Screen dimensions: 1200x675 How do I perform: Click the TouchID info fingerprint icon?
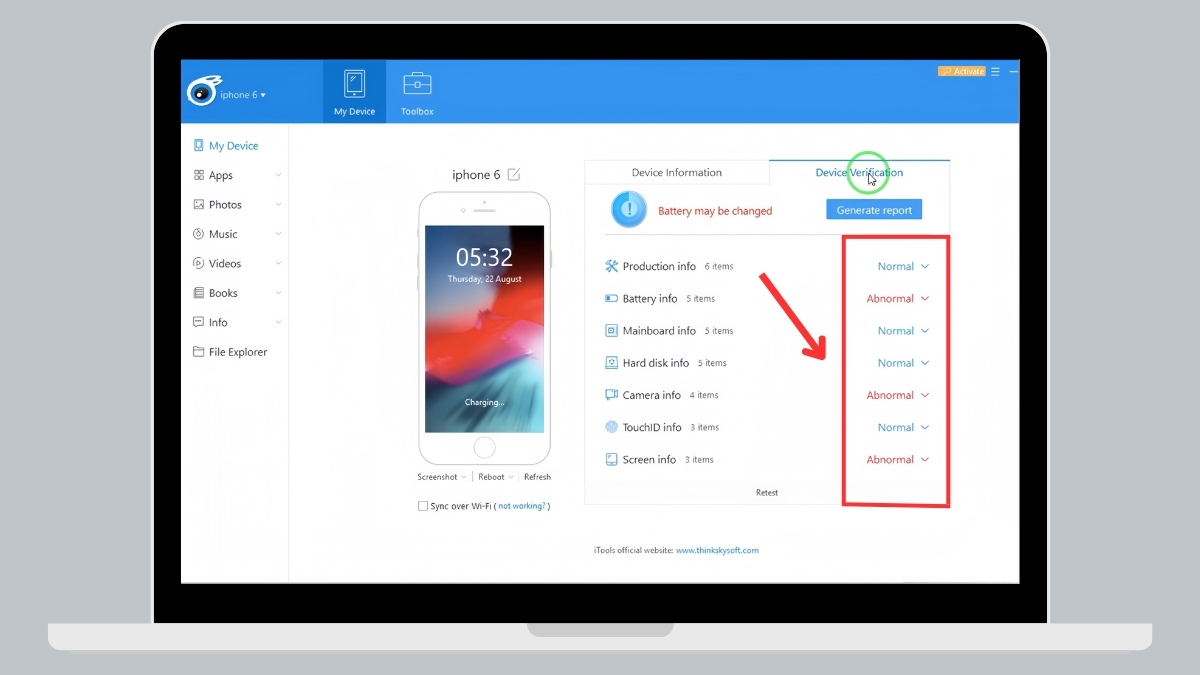tap(612, 427)
